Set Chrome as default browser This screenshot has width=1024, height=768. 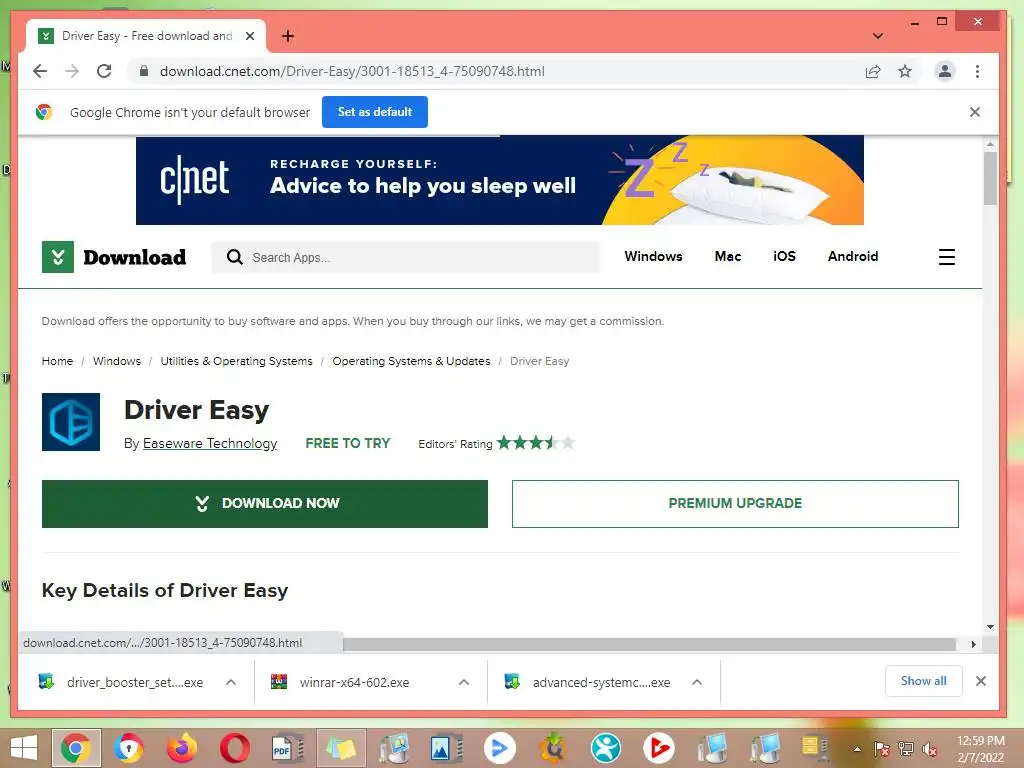click(375, 112)
